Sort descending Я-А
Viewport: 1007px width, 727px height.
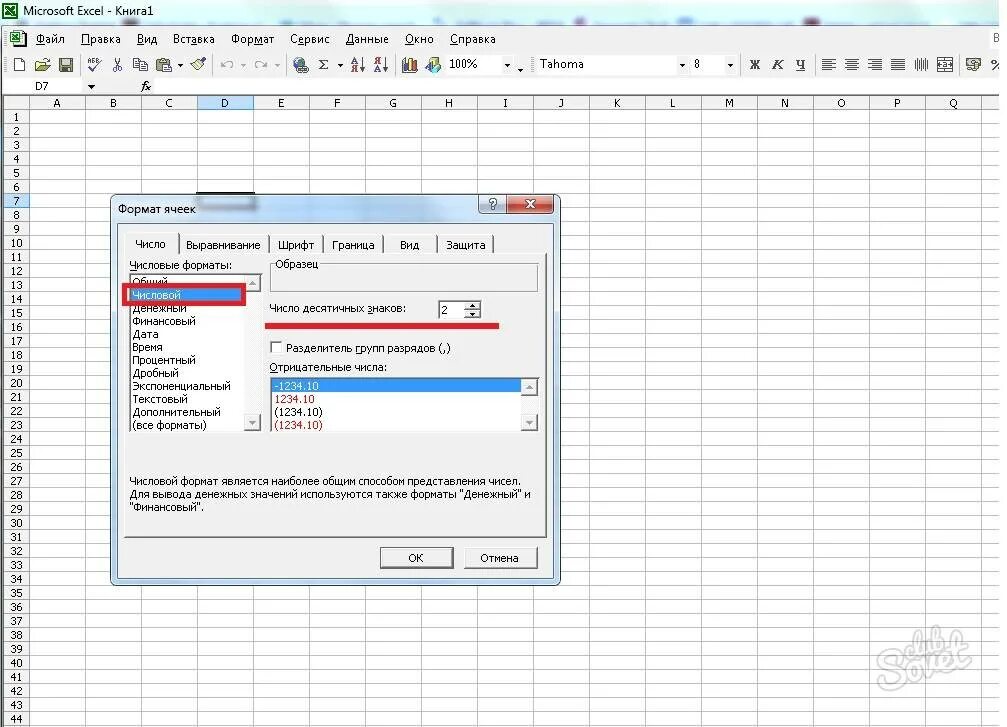pyautogui.click(x=381, y=64)
